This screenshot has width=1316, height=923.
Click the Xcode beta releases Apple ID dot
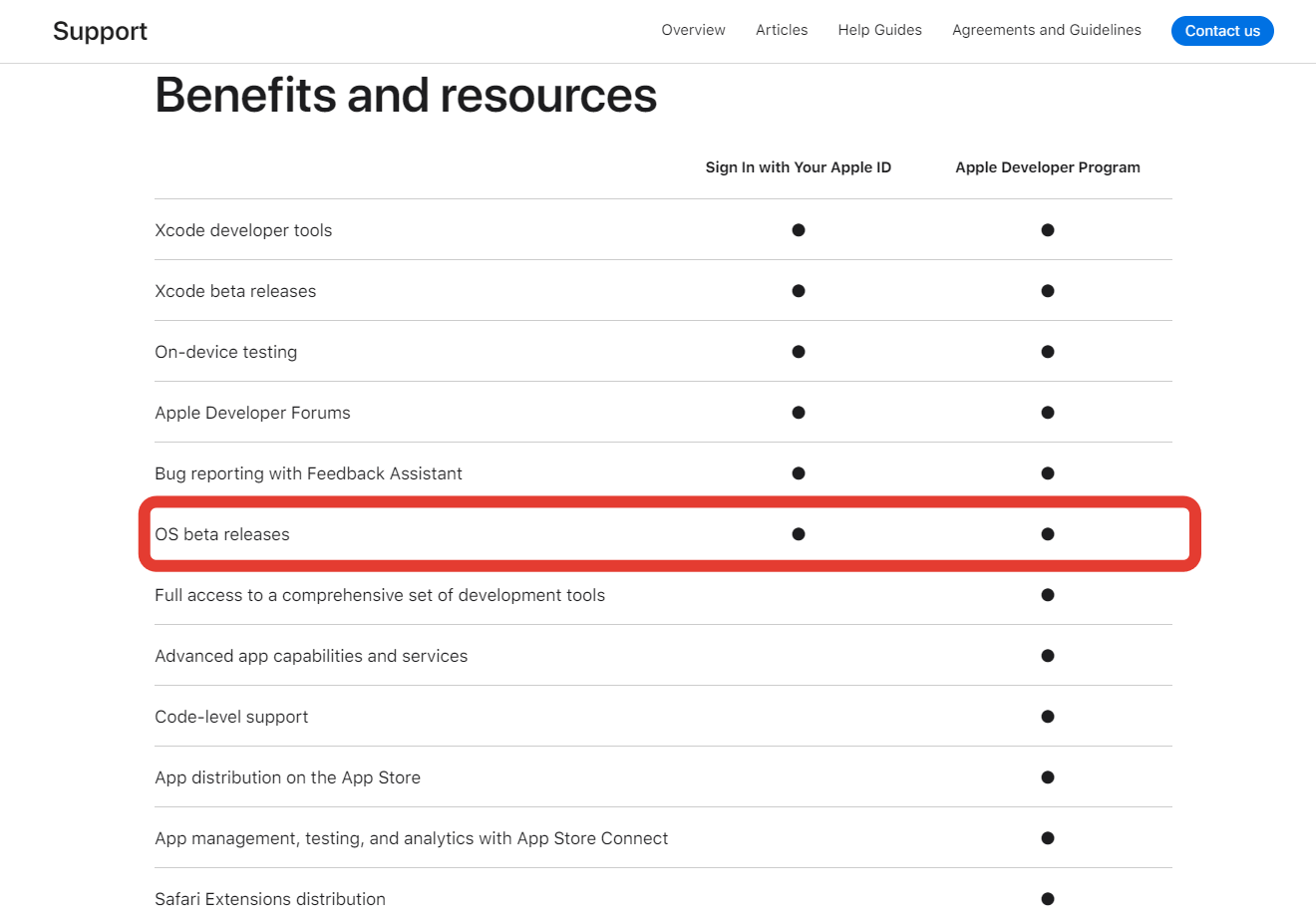pos(798,291)
